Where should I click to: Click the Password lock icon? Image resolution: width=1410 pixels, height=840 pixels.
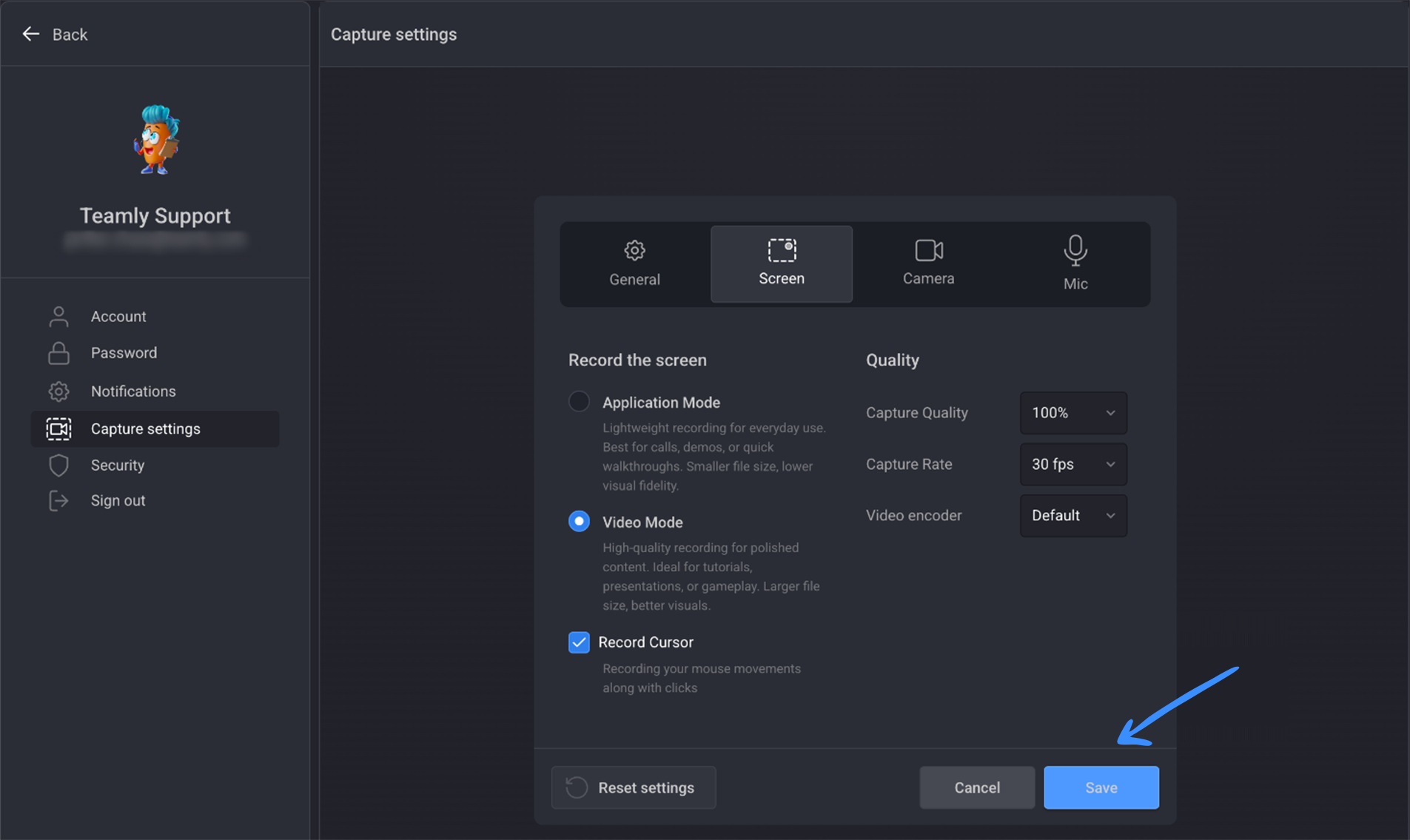point(58,353)
